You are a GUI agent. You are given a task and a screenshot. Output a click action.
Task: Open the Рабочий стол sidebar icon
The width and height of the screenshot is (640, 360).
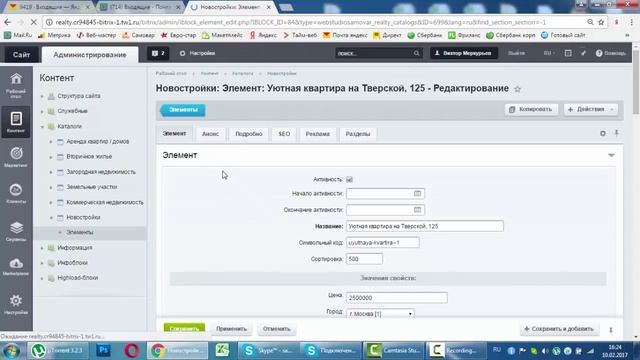(16, 85)
